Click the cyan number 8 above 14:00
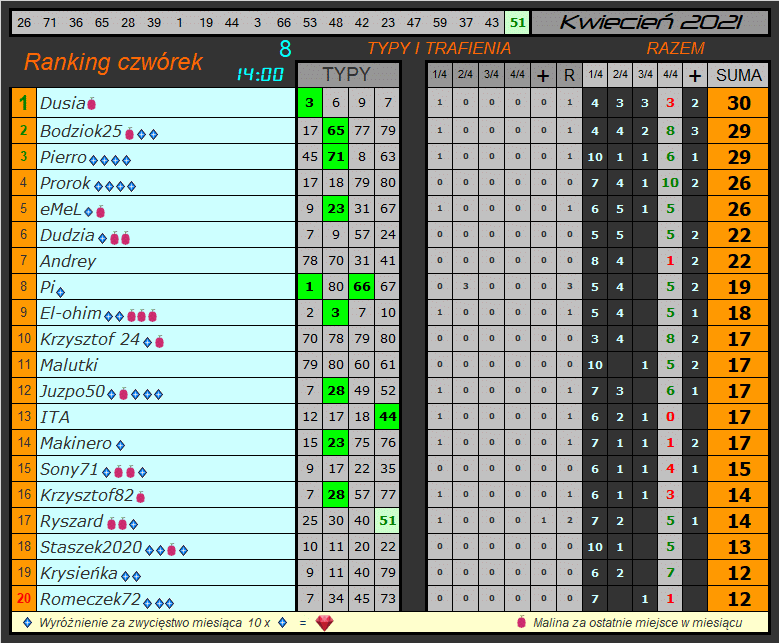 [x=285, y=49]
